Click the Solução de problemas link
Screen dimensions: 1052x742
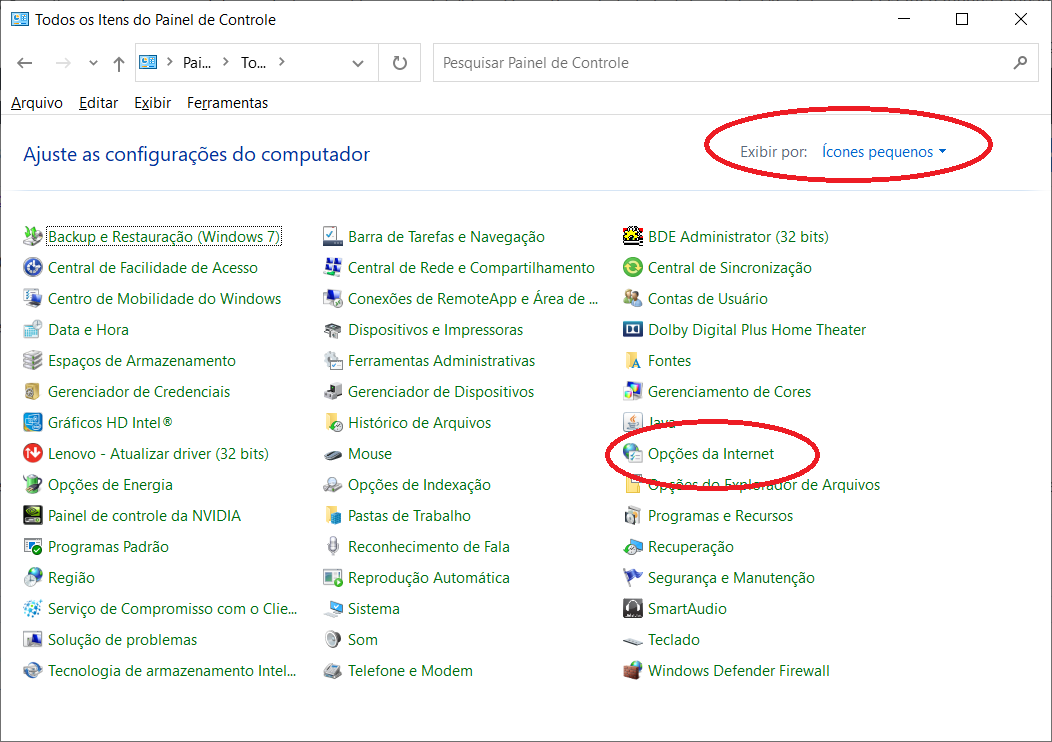coord(122,639)
